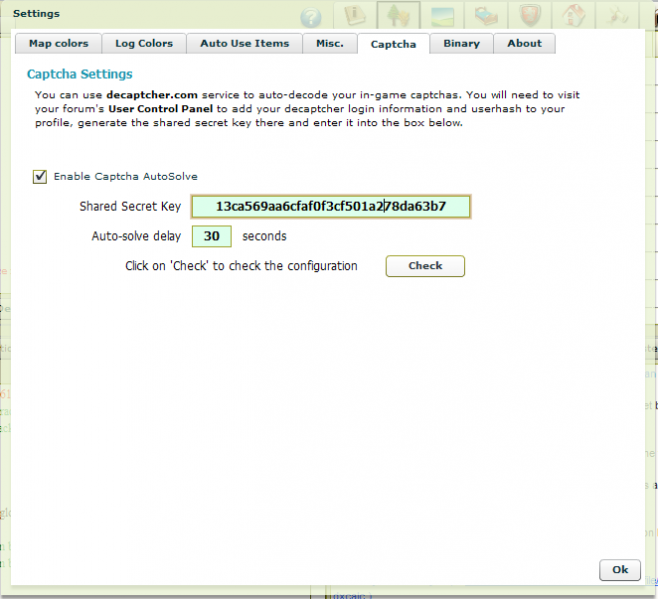Click the bed icon in toolbar

pyautogui.click(x=487, y=16)
